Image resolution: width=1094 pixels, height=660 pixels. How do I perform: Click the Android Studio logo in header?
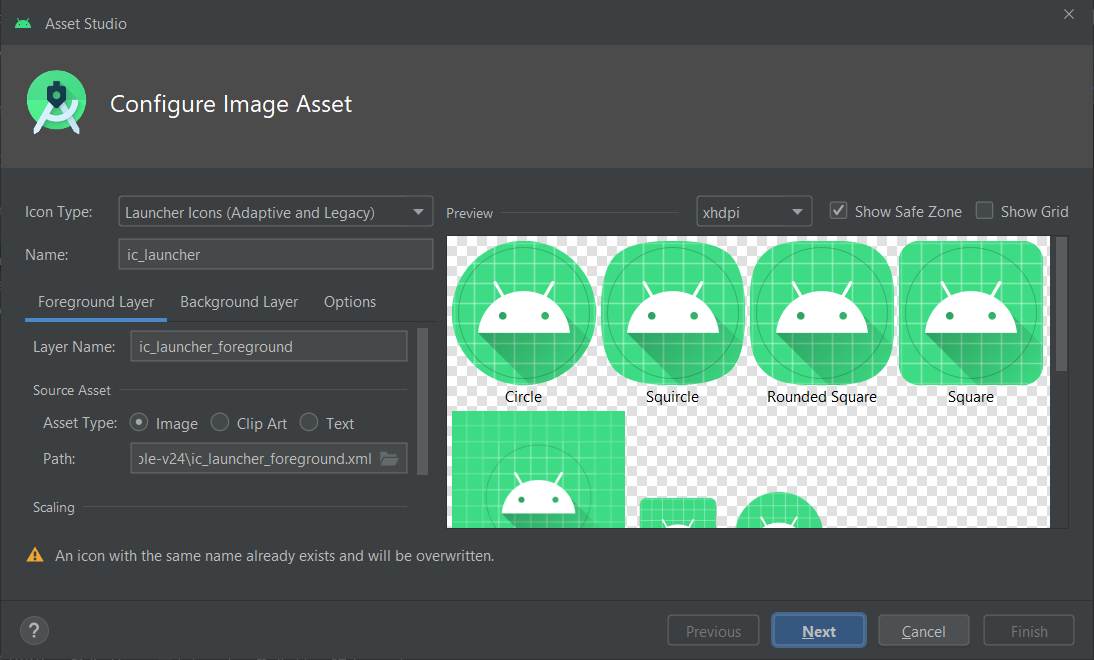[57, 102]
